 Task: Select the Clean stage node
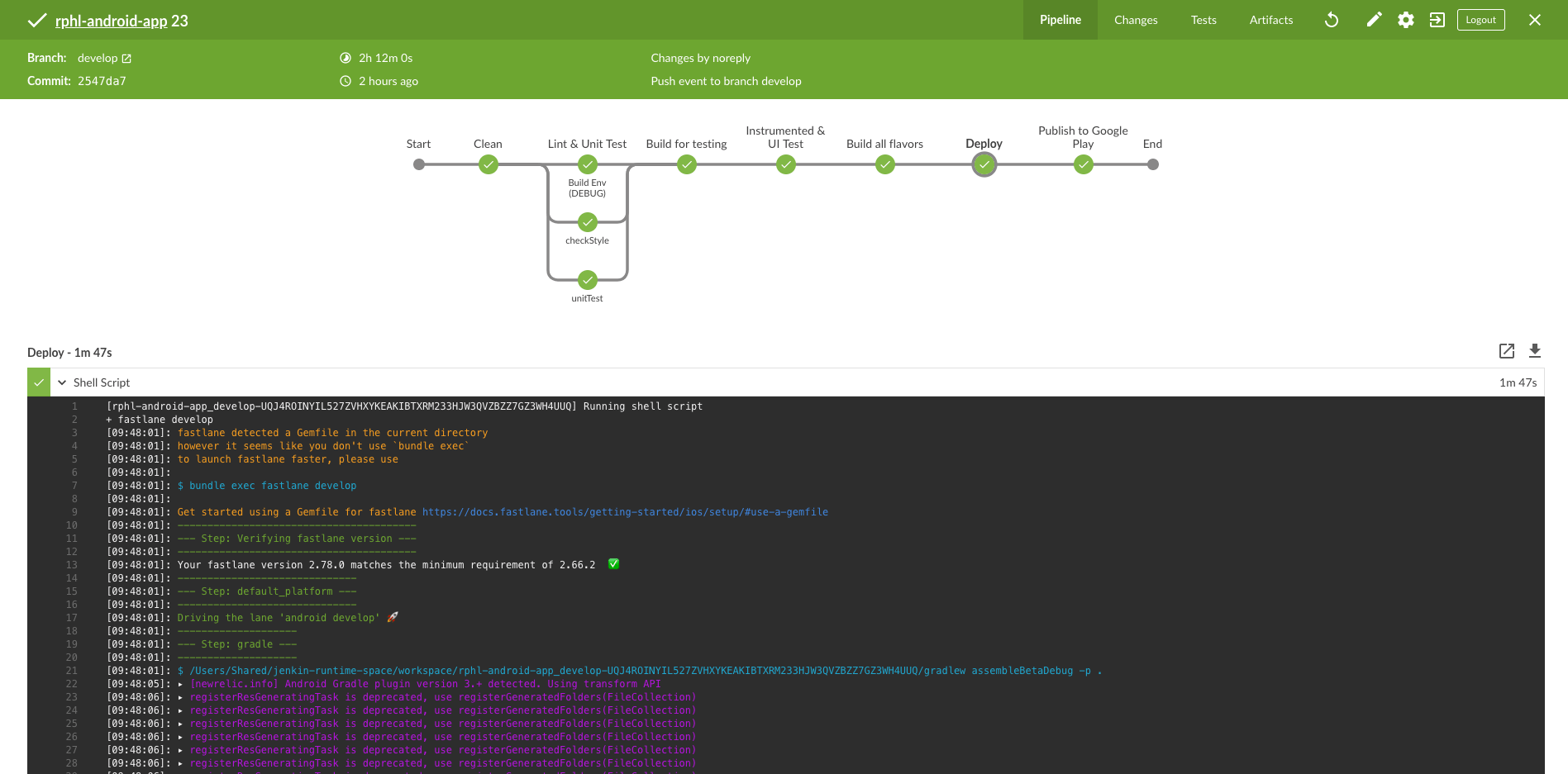488,164
